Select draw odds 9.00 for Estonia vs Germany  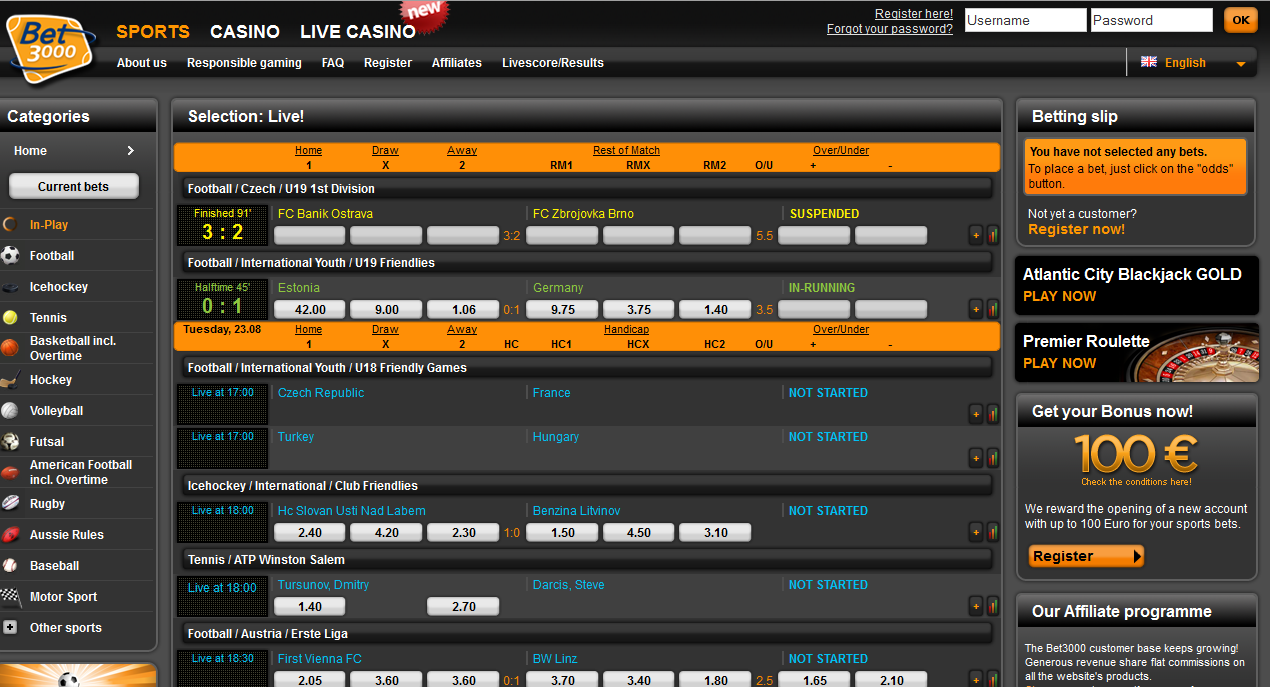(387, 310)
